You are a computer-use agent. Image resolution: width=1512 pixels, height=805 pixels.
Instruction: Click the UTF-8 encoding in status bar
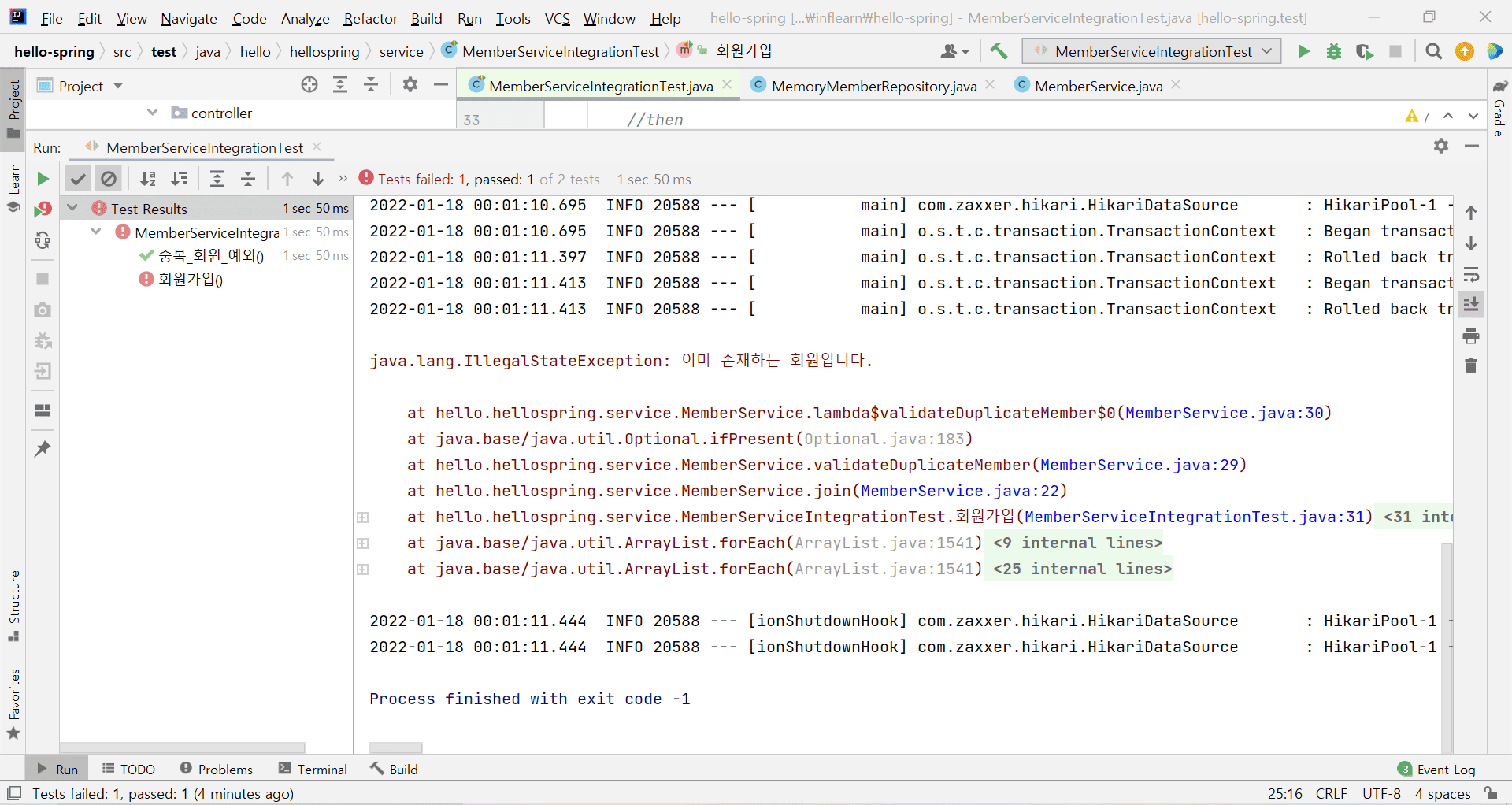pos(1381,793)
